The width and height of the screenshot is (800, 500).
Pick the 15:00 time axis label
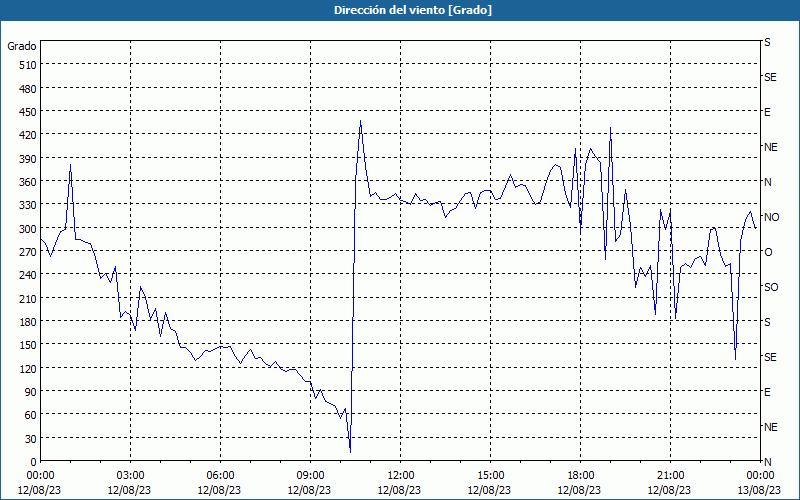[x=490, y=476]
